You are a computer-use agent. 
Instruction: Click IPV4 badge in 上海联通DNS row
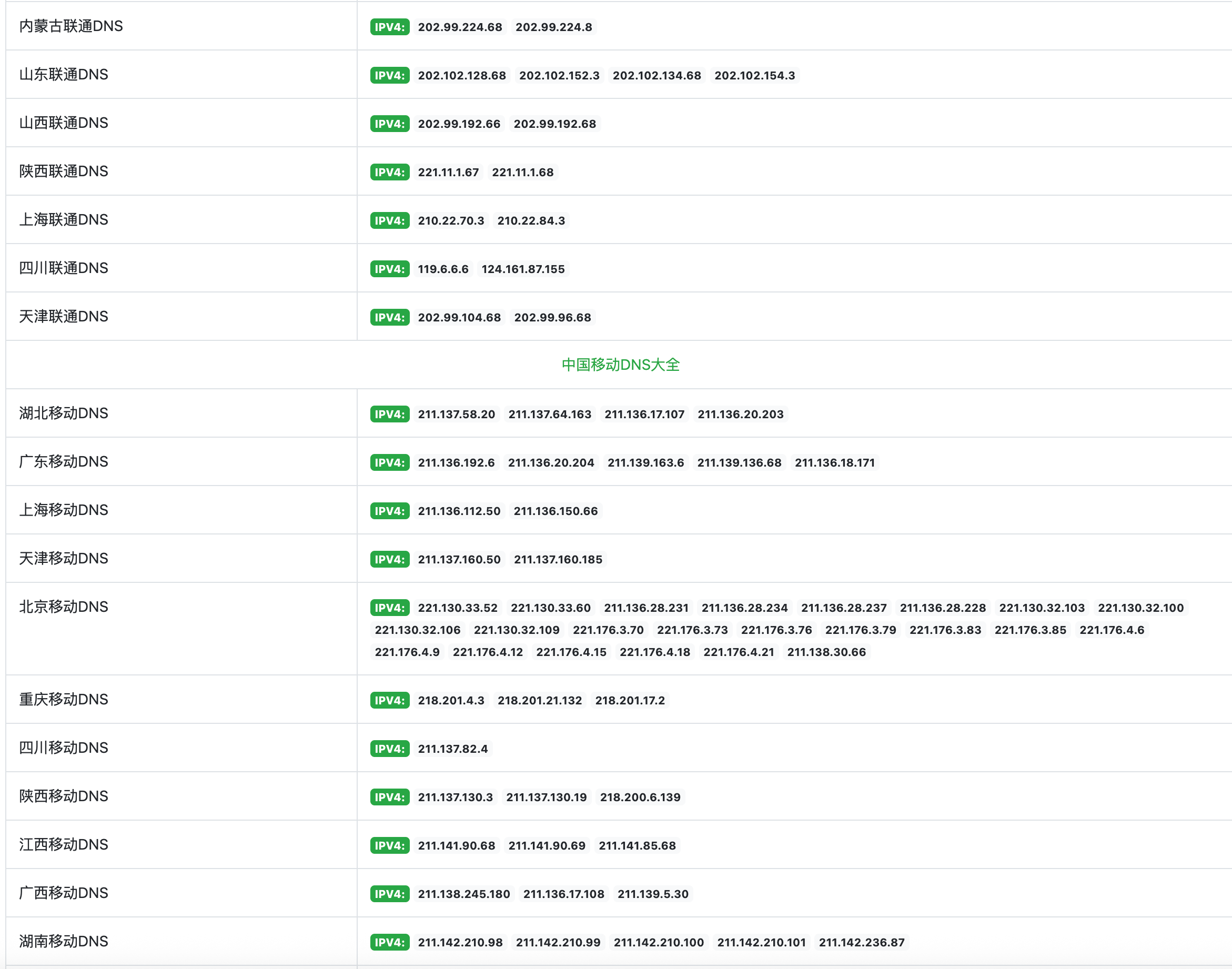click(x=390, y=221)
